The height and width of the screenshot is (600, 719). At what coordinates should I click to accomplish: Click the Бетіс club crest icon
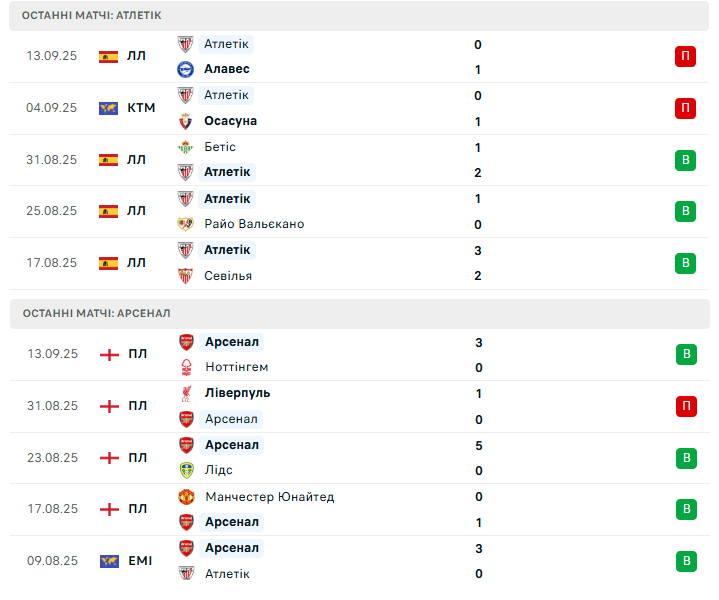click(x=185, y=147)
